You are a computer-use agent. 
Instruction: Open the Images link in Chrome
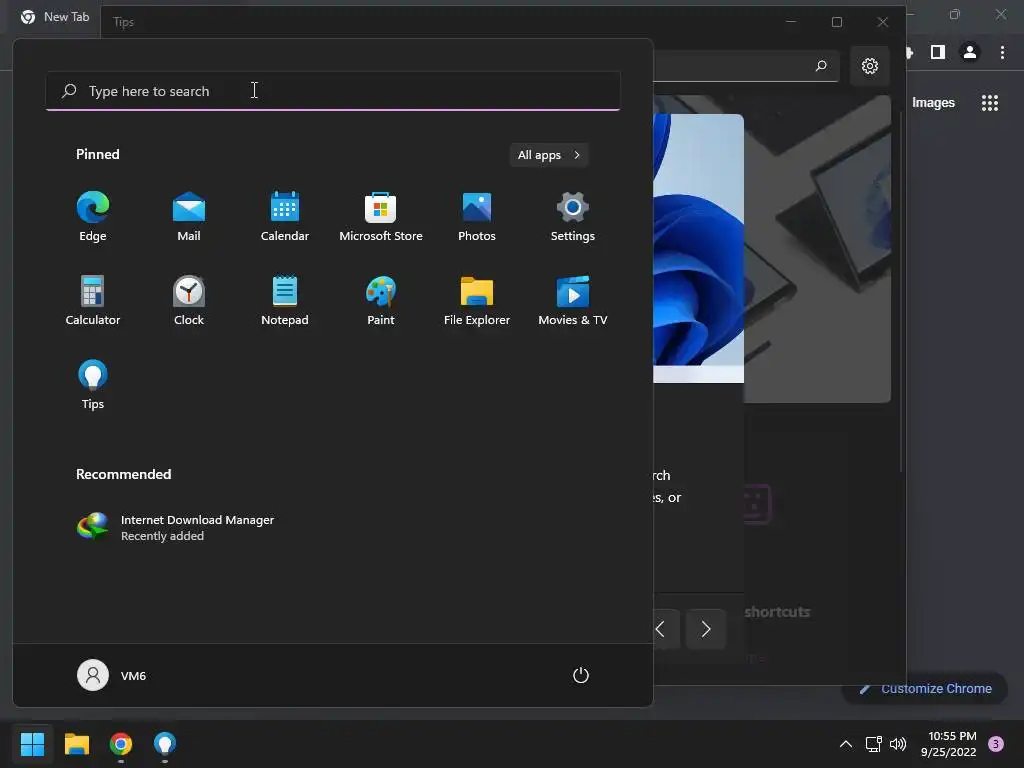coord(933,103)
